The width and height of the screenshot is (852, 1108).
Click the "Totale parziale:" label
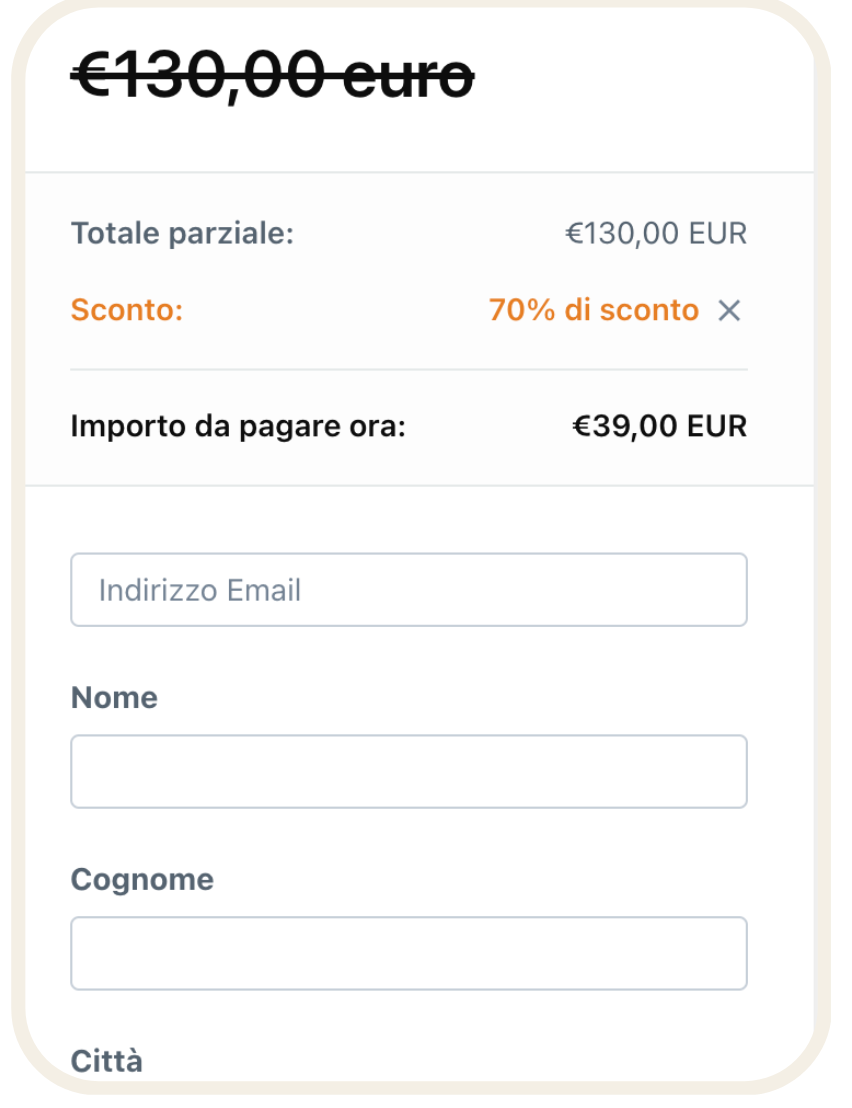[x=183, y=234]
